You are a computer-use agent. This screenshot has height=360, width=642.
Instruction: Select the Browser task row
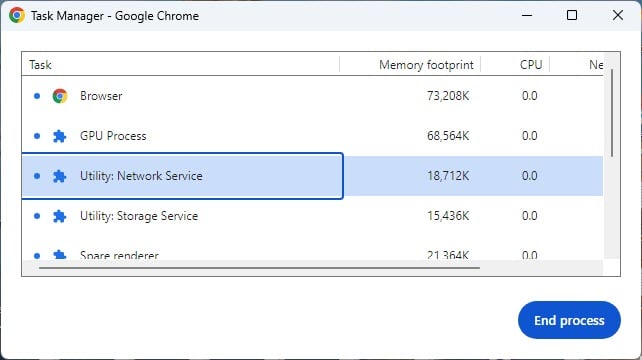point(312,96)
